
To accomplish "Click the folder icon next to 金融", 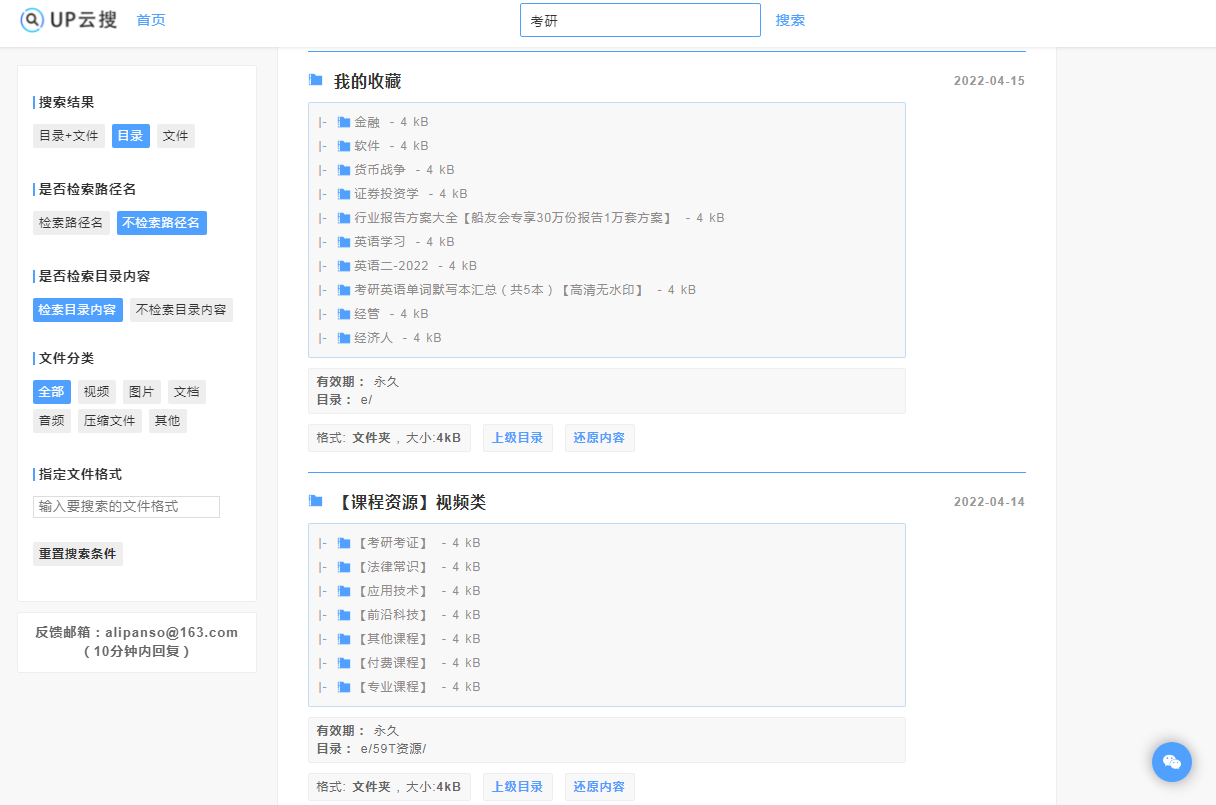I will (344, 122).
